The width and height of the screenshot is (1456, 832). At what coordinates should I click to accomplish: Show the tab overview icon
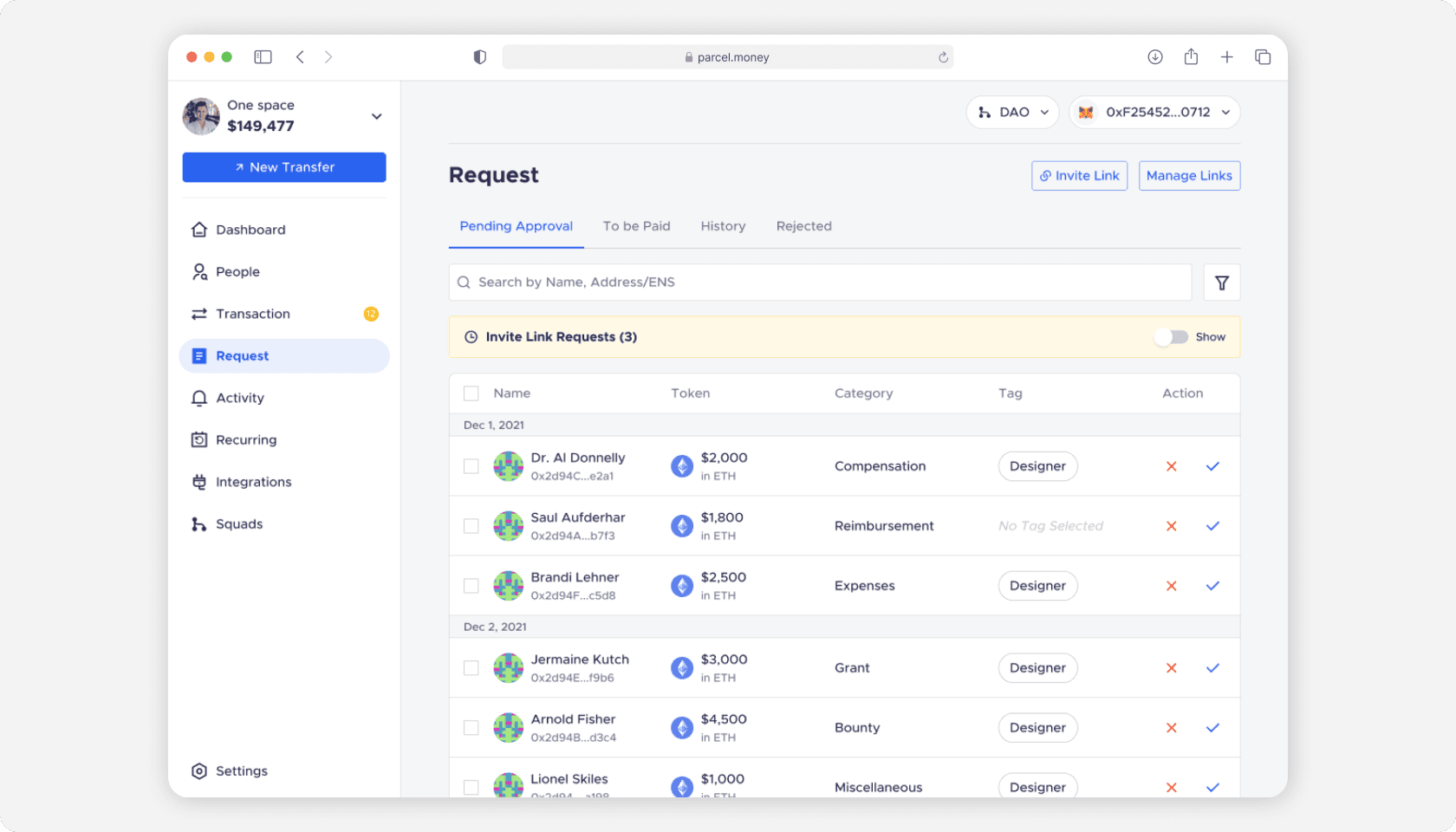pyautogui.click(x=1263, y=57)
